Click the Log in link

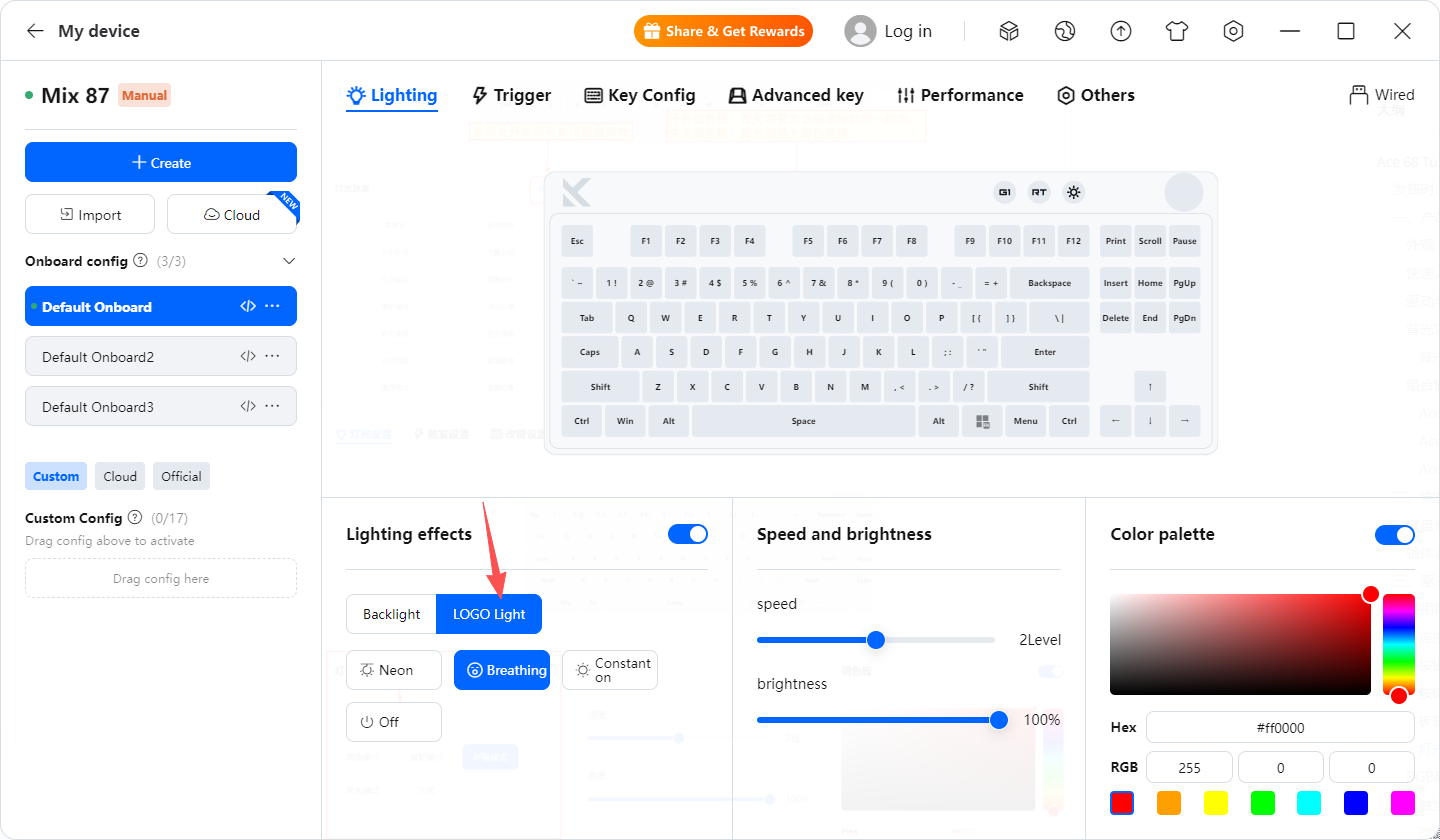pyautogui.click(x=908, y=31)
